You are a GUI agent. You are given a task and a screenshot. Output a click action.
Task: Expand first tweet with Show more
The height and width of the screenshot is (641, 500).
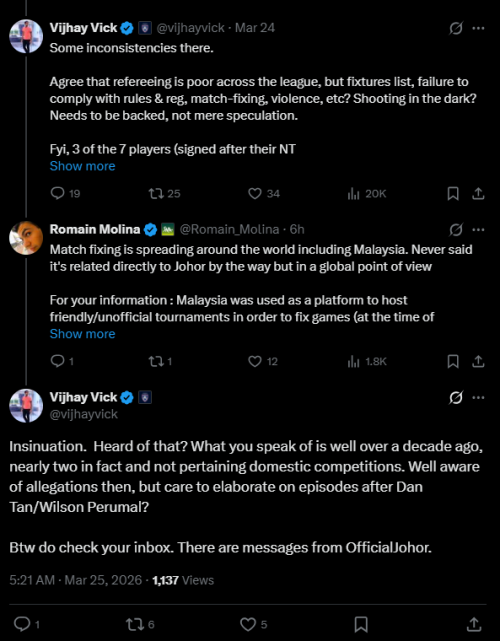pos(82,166)
